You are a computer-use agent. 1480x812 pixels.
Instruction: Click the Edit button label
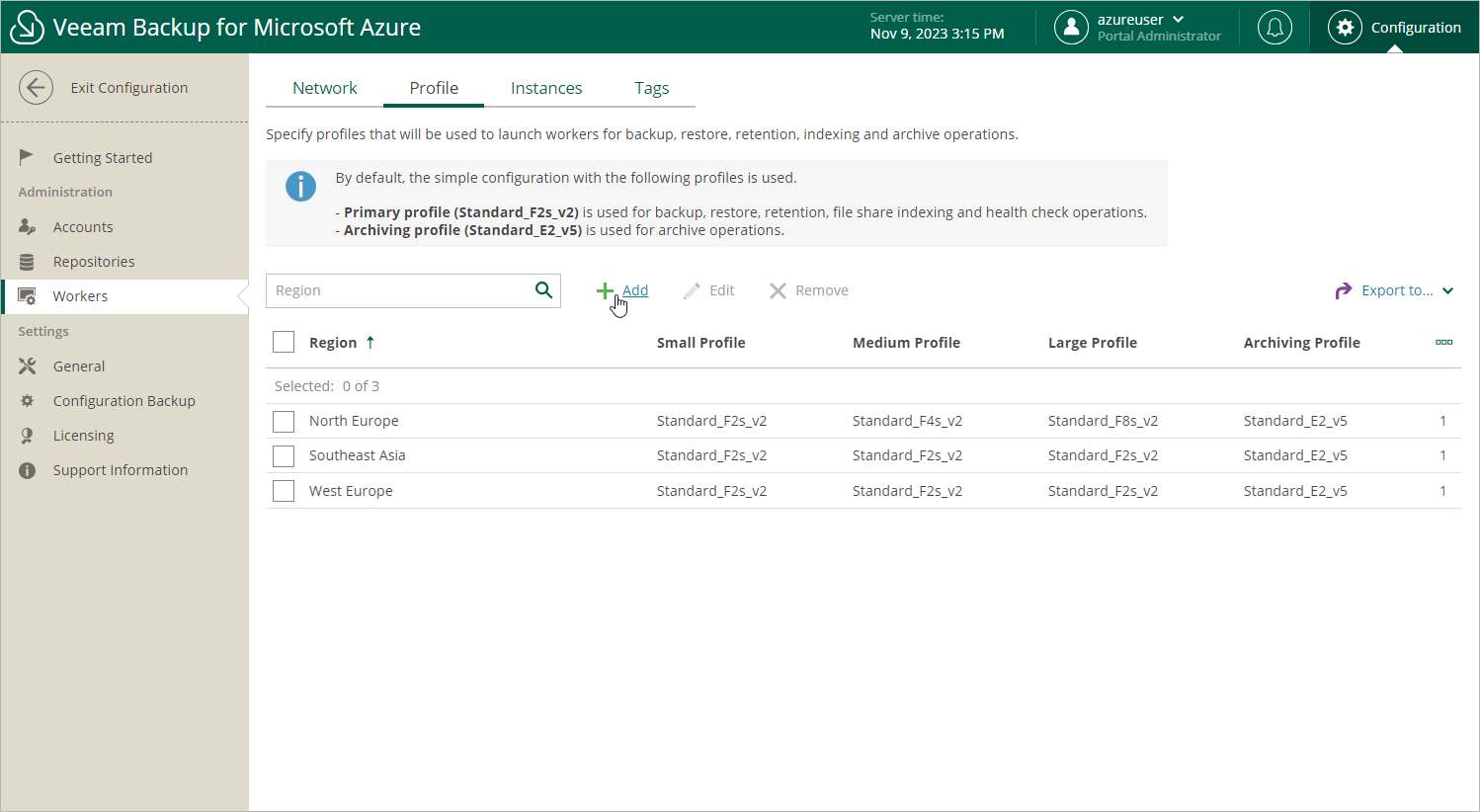(x=722, y=290)
